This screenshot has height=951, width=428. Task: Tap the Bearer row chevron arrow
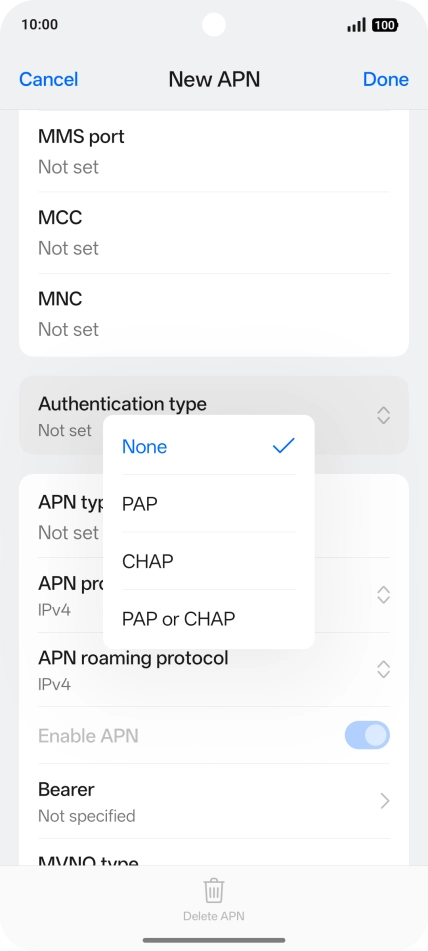(x=384, y=801)
